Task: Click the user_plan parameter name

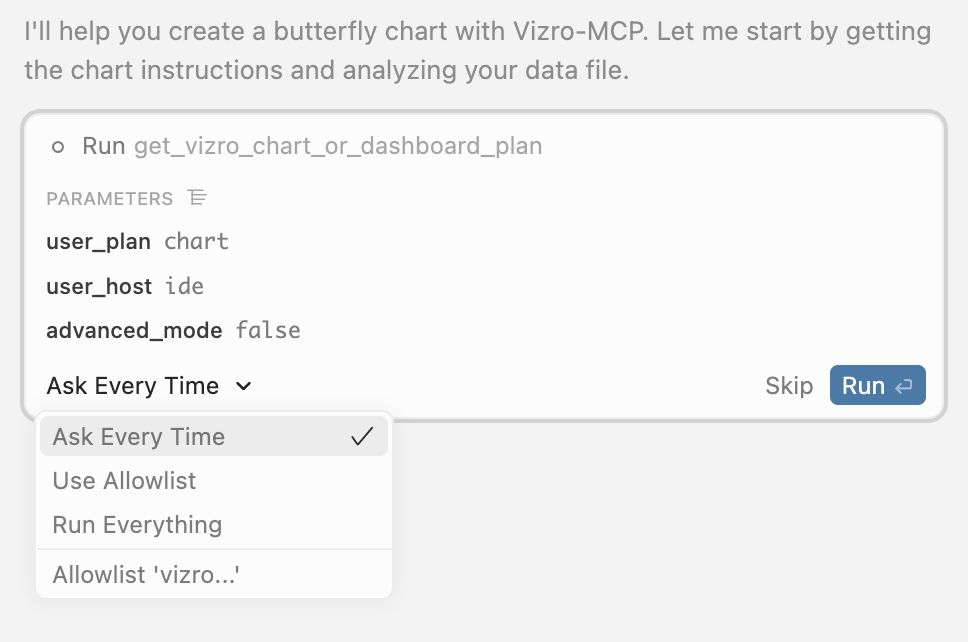Action: pos(98,241)
